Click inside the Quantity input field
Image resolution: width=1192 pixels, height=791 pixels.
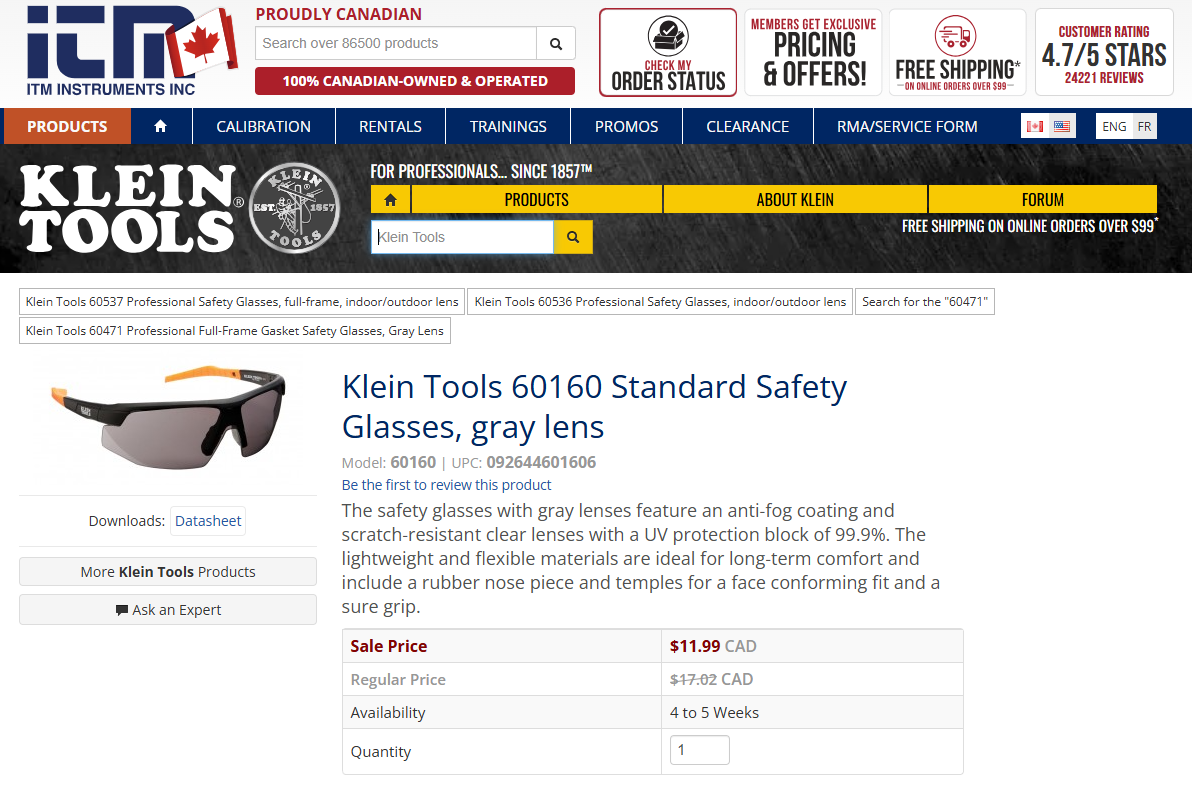(x=699, y=749)
